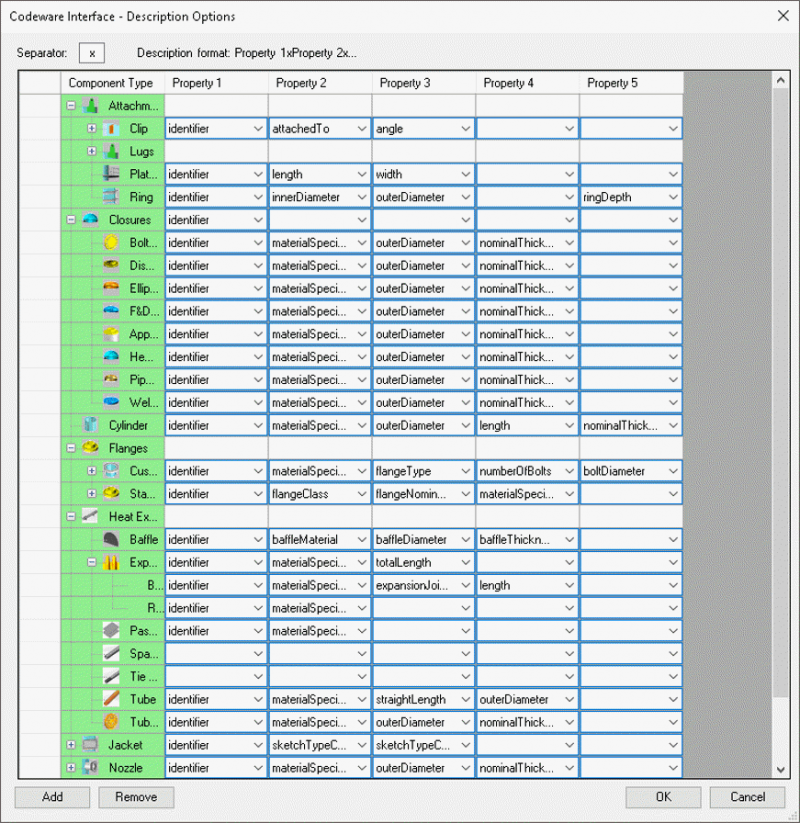Open Baffle Property 2 baffleMaterial dropdown
This screenshot has width=800, height=823.
click(x=361, y=540)
